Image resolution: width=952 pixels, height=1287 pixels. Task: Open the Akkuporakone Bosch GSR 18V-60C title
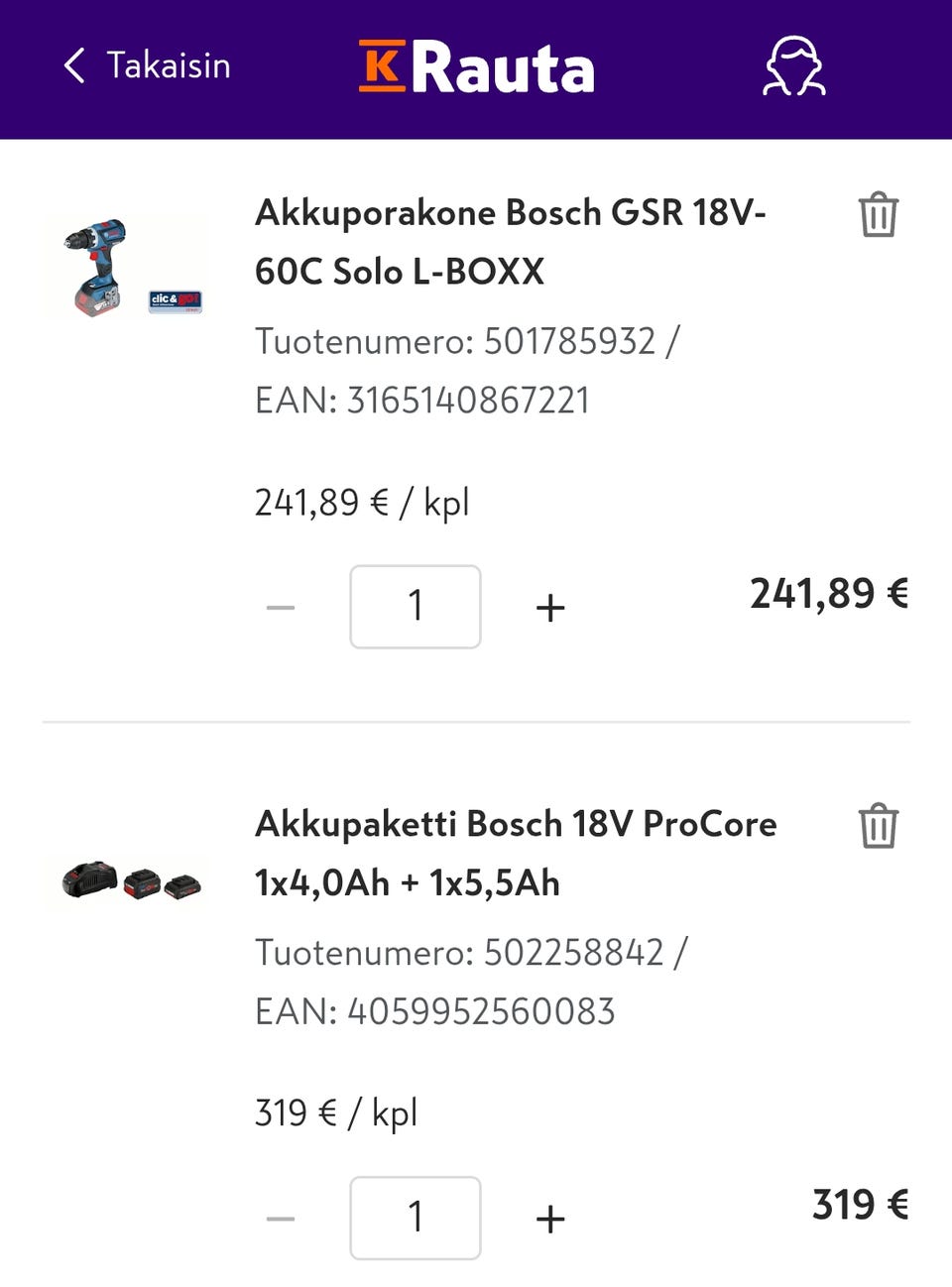click(510, 241)
